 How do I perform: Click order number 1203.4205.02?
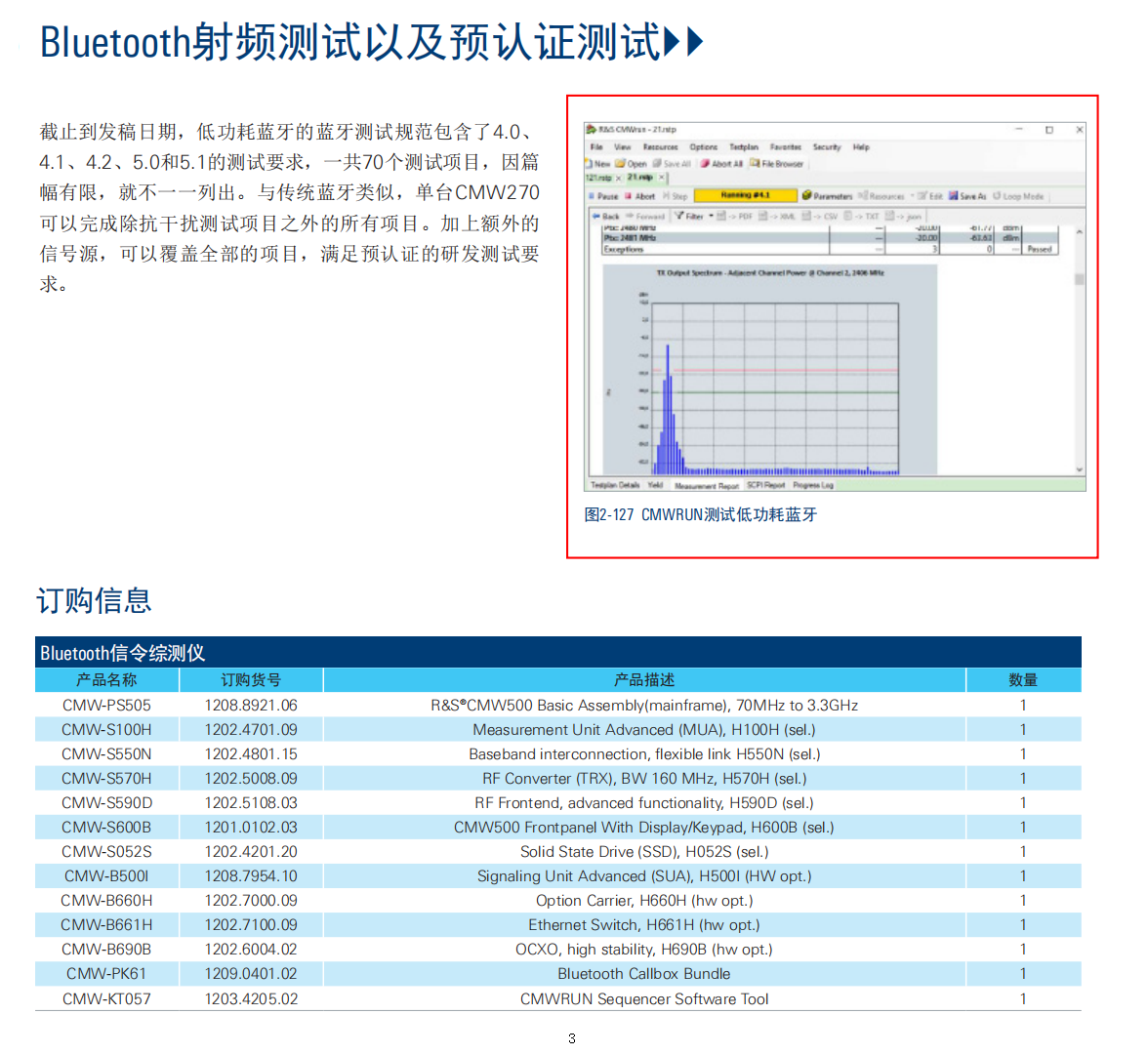251,998
